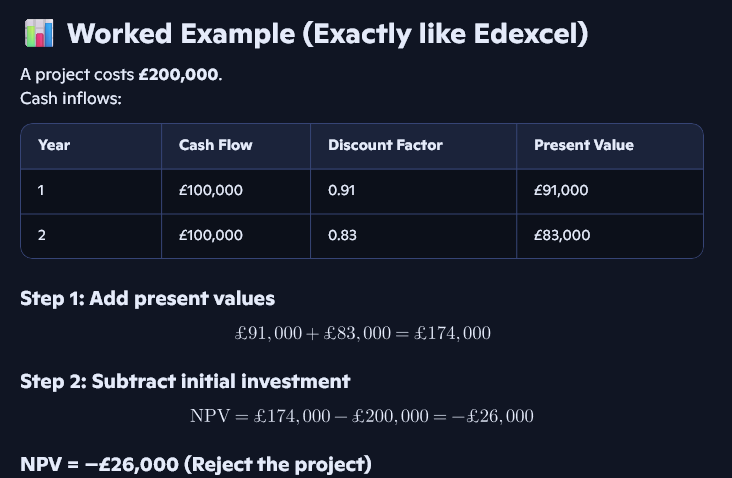Image resolution: width=732 pixels, height=478 pixels.
Task: Select the Year 2 row cell
Action: [43, 236]
